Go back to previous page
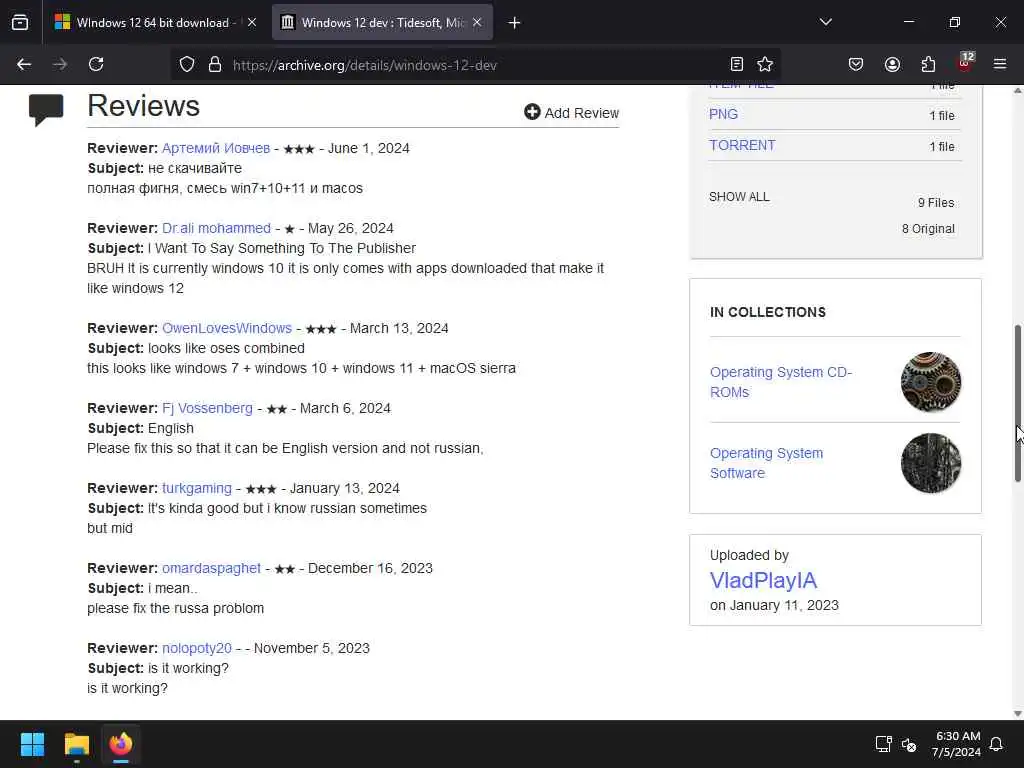1024x768 pixels. (x=24, y=64)
